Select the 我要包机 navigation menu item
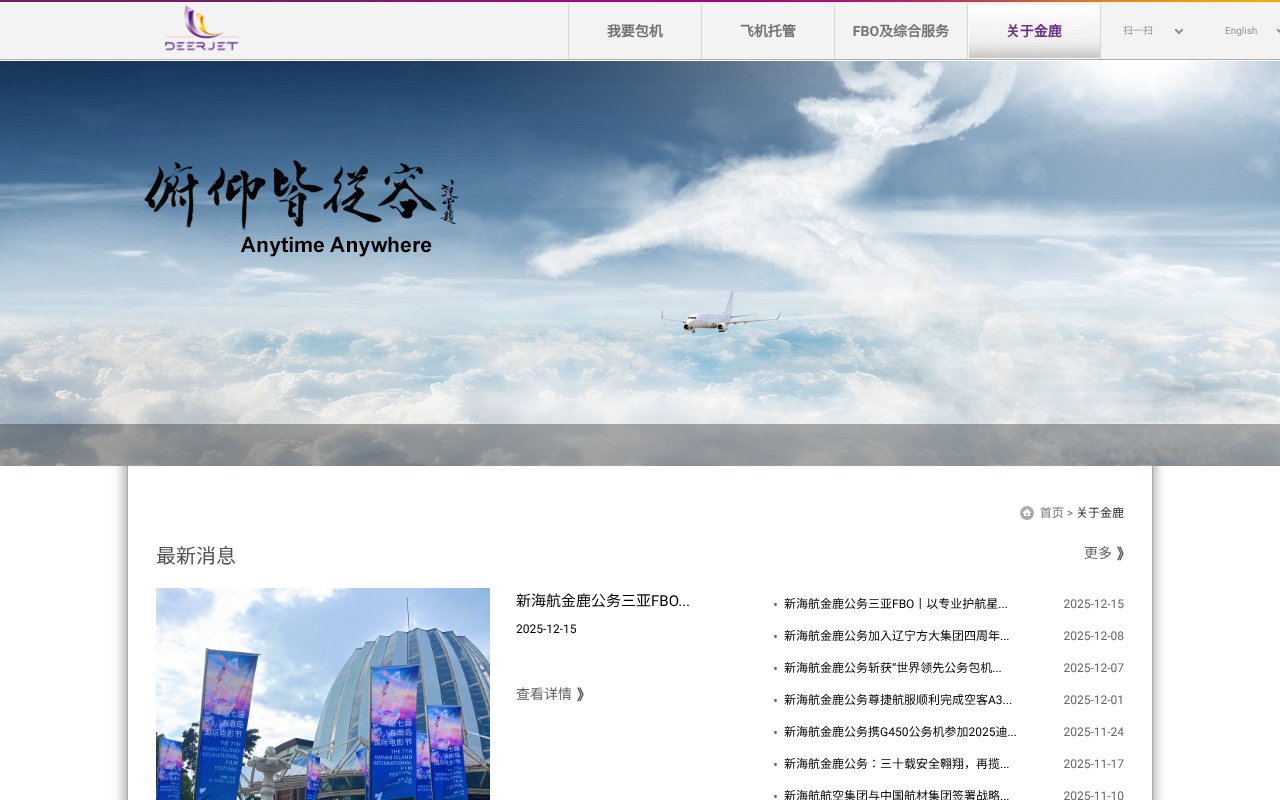 [x=634, y=30]
